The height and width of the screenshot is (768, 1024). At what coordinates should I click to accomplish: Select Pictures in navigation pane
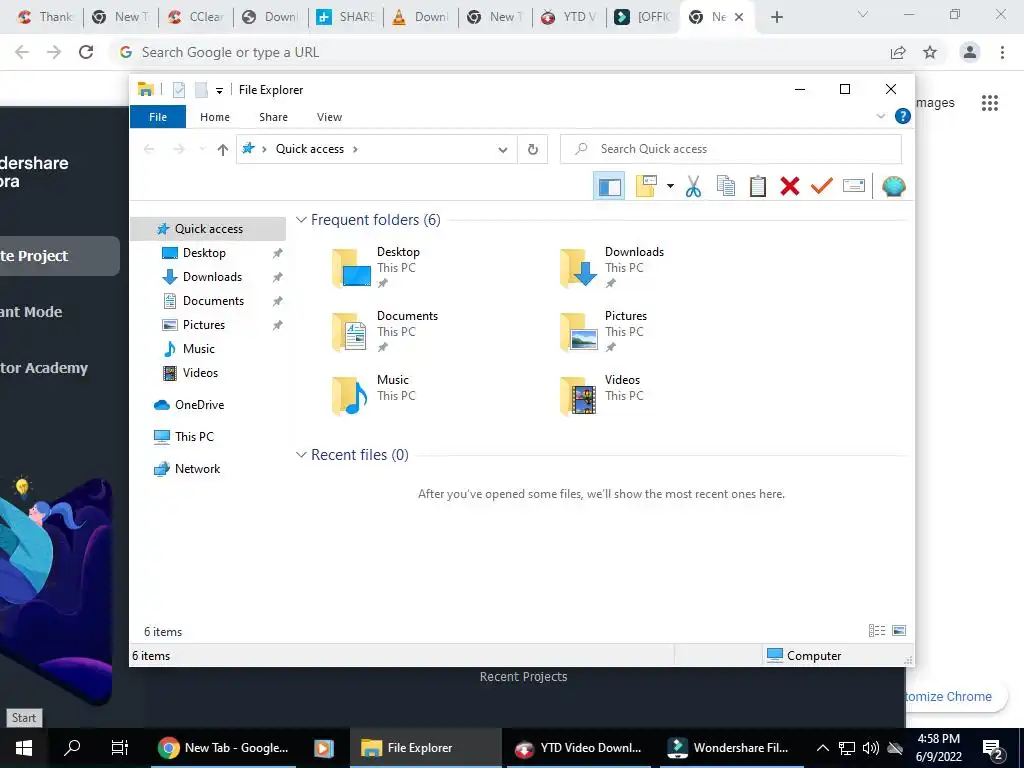[203, 325]
